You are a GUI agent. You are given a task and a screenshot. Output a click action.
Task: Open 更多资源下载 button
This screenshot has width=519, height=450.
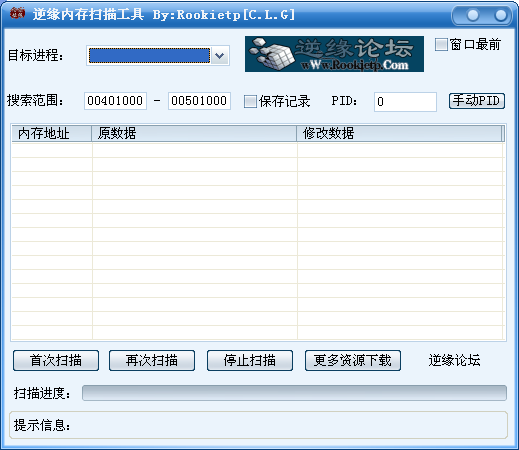click(x=353, y=360)
